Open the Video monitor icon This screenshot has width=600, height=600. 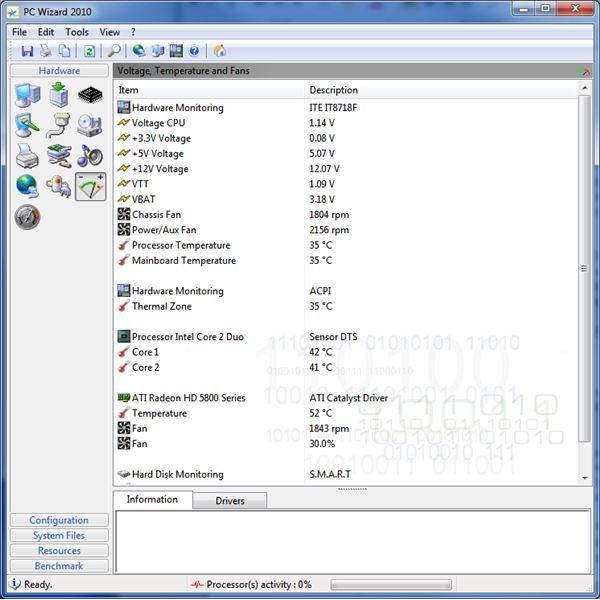point(27,126)
